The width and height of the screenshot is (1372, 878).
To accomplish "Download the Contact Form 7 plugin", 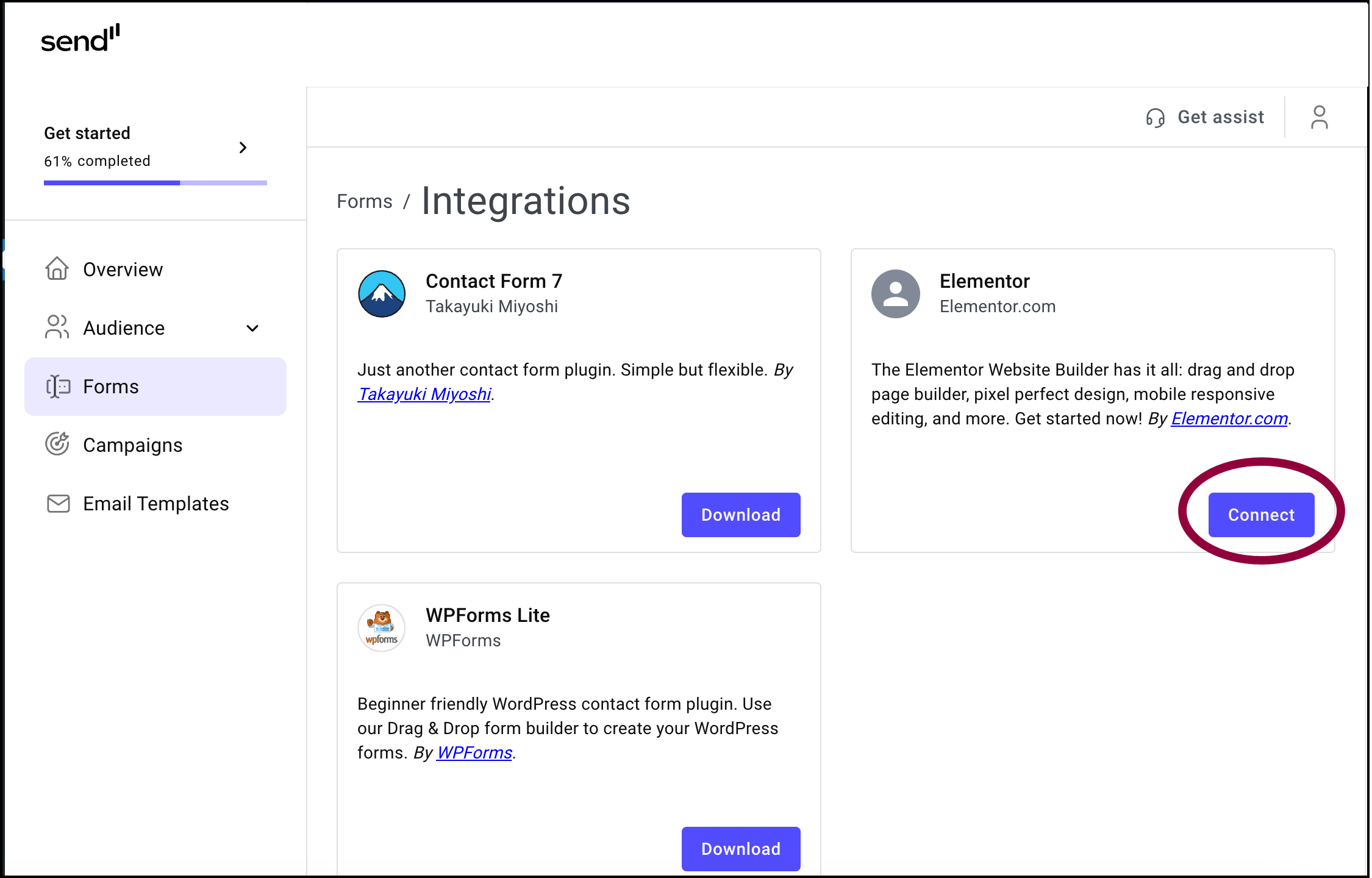I will [741, 515].
